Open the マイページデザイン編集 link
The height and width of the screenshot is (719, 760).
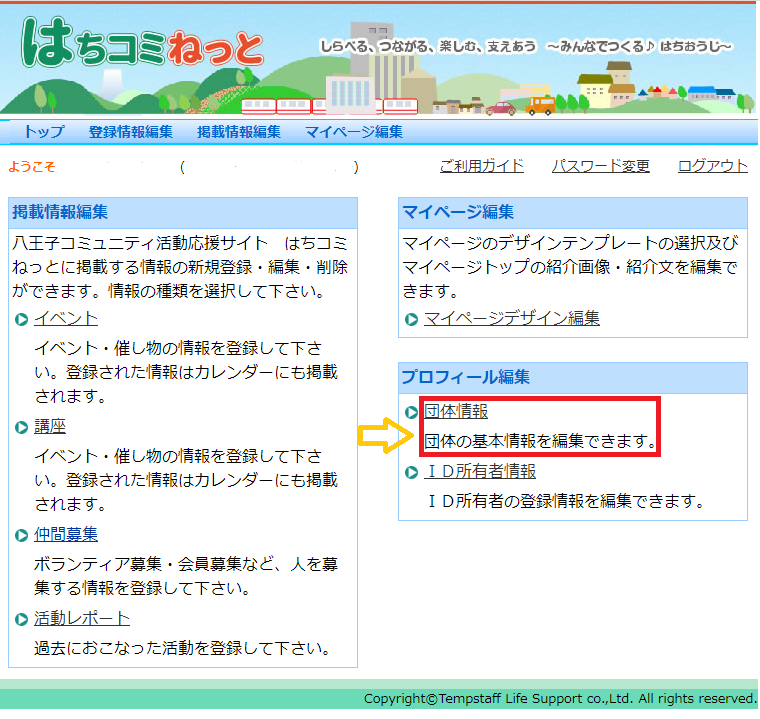click(512, 319)
